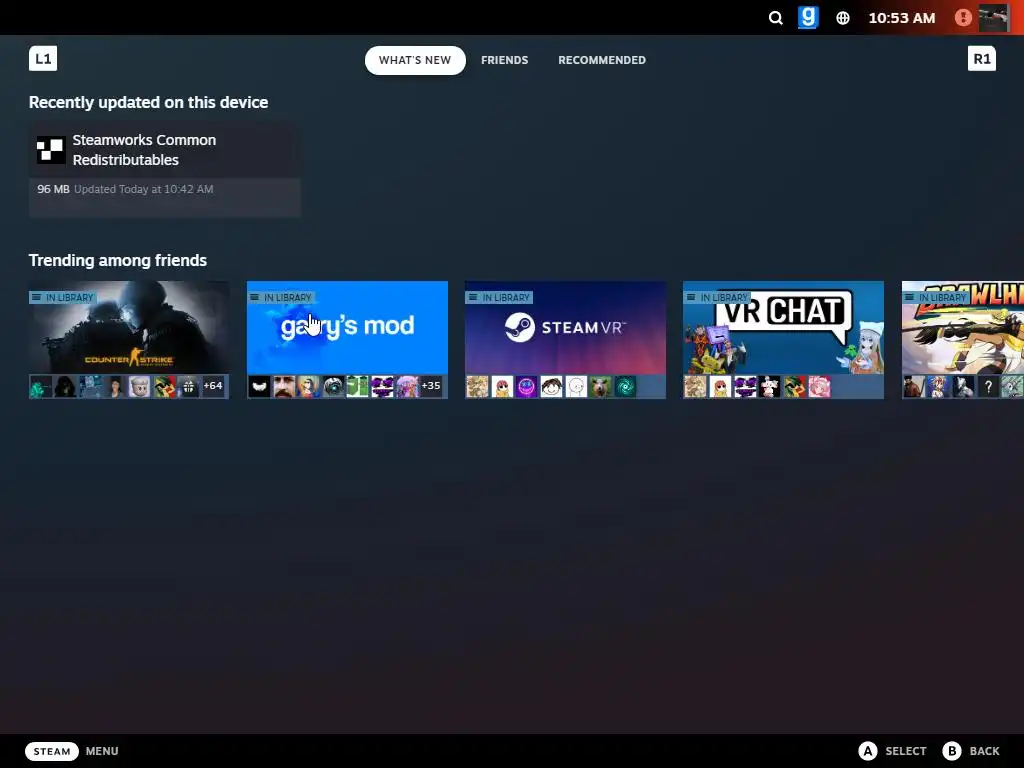Open the user profile avatar in top bar
This screenshot has height=768, width=1024.
tap(993, 18)
